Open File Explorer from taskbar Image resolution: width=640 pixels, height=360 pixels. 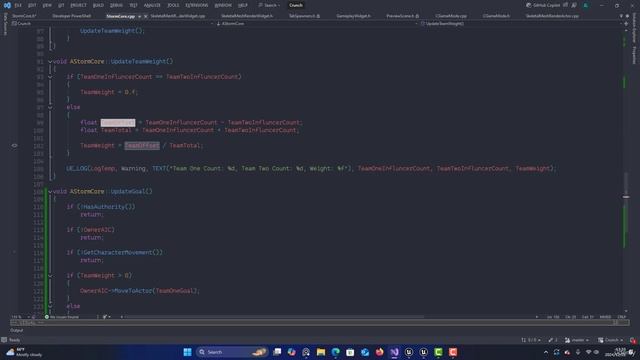tap(321, 352)
